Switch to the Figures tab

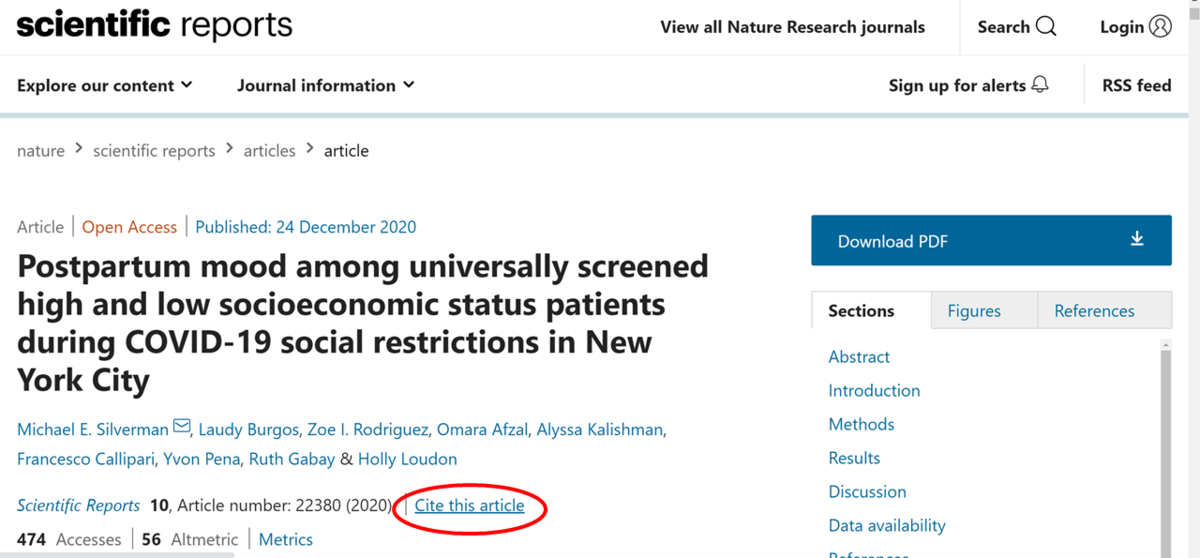[x=973, y=311]
